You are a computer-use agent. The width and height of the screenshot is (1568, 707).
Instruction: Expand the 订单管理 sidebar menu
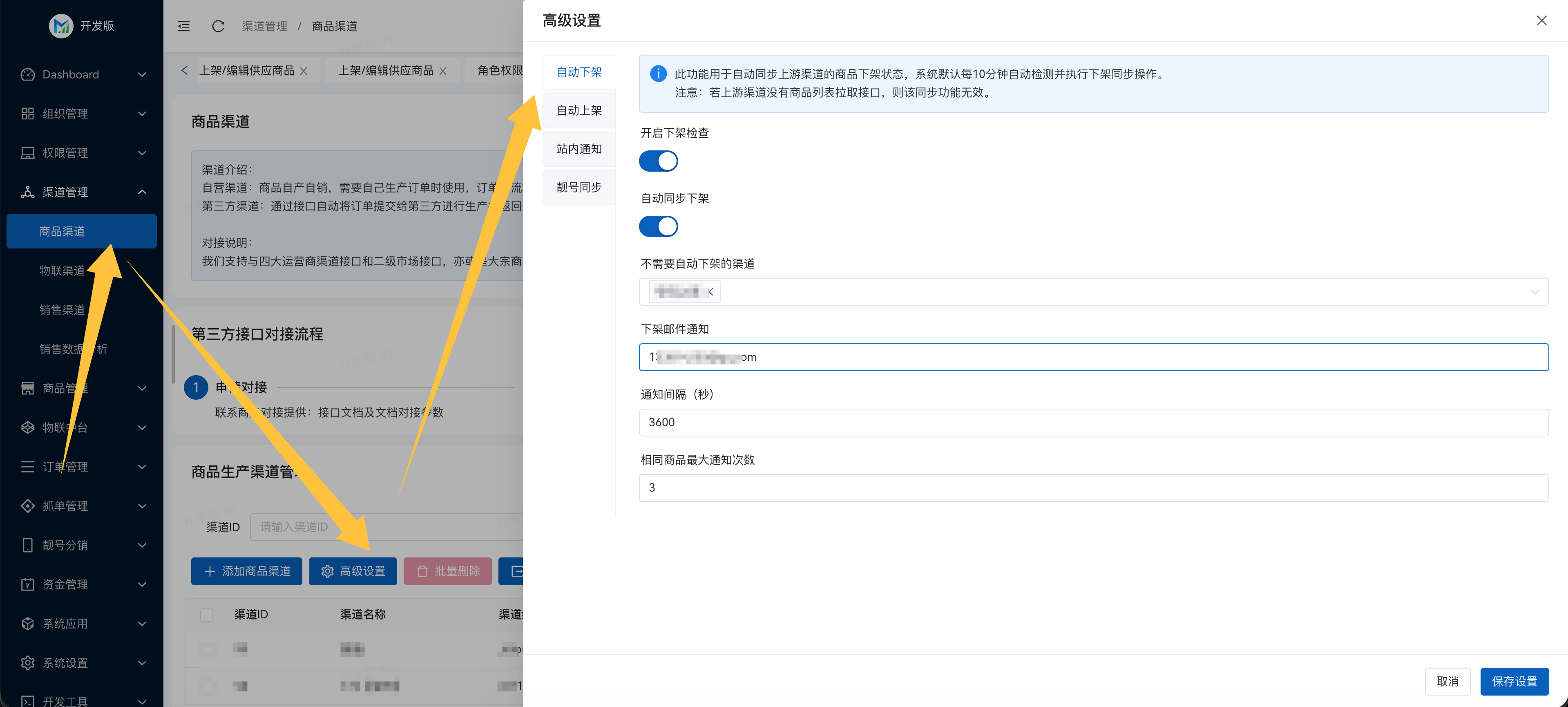point(142,466)
